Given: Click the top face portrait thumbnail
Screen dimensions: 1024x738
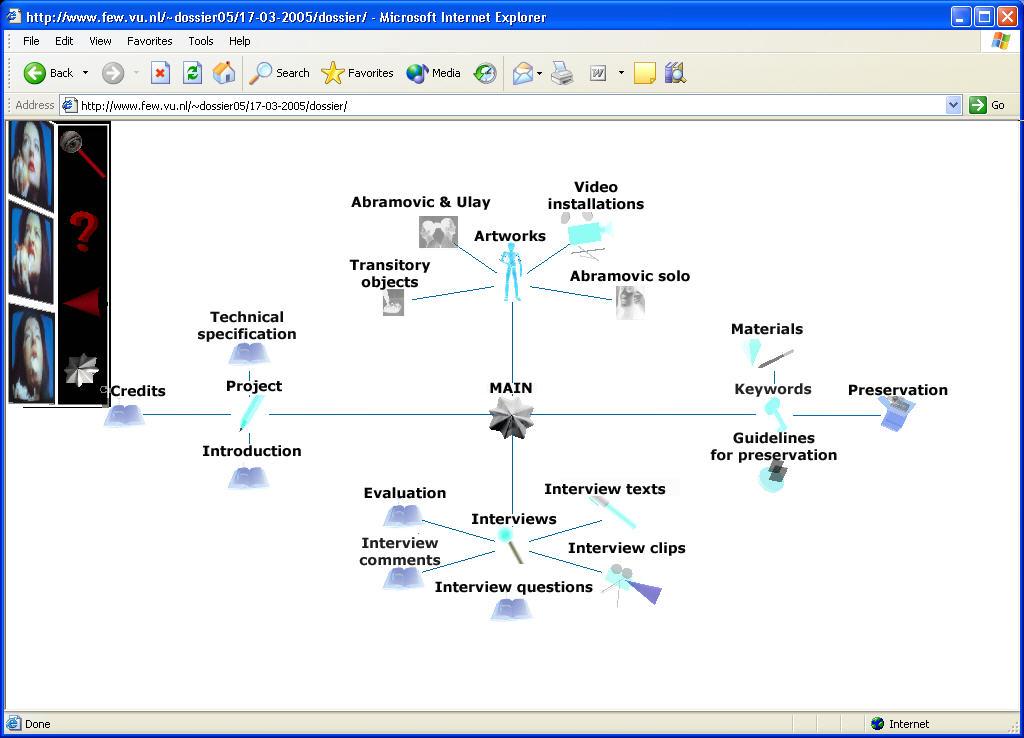Looking at the screenshot, I should pos(31,165).
